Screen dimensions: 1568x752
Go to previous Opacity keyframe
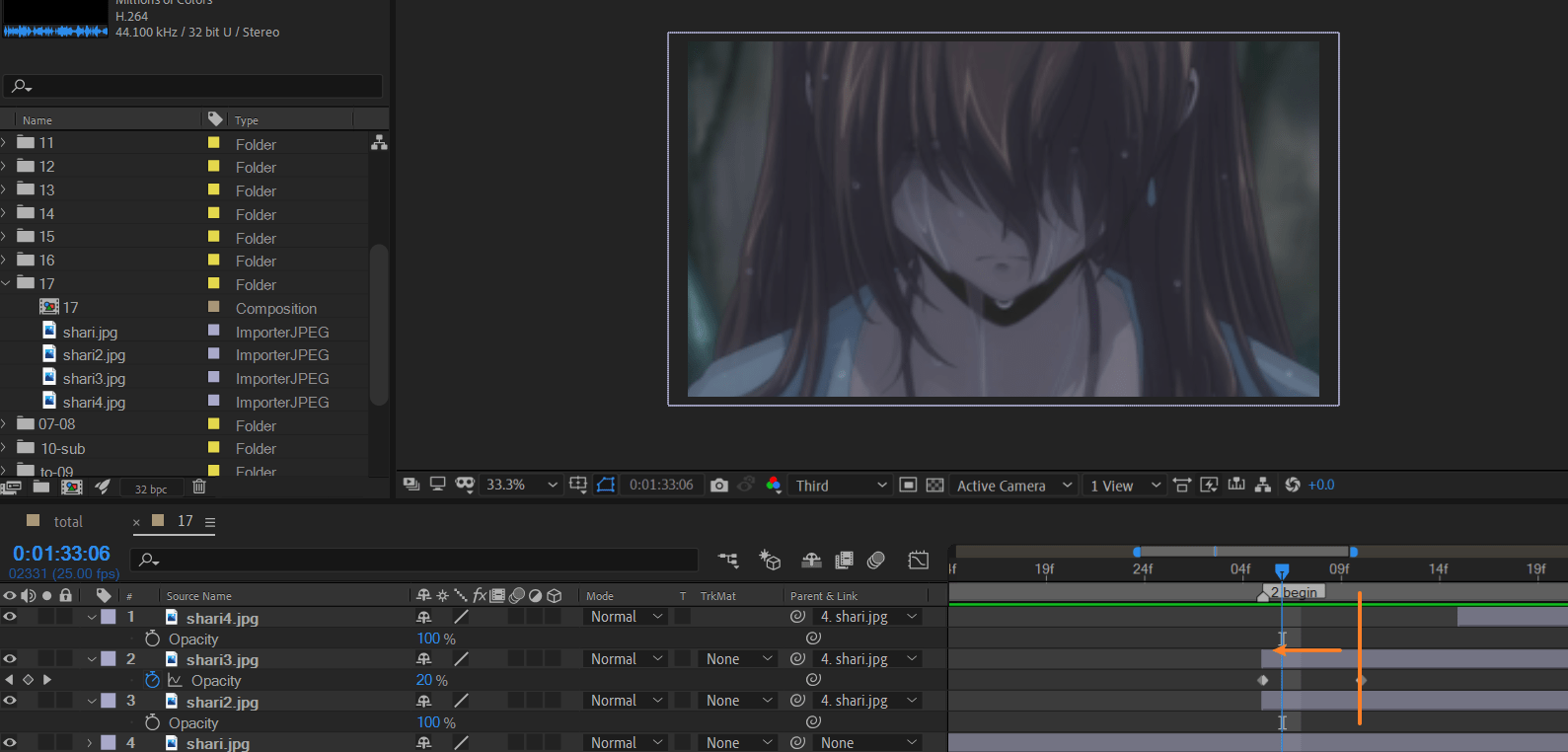coord(10,680)
